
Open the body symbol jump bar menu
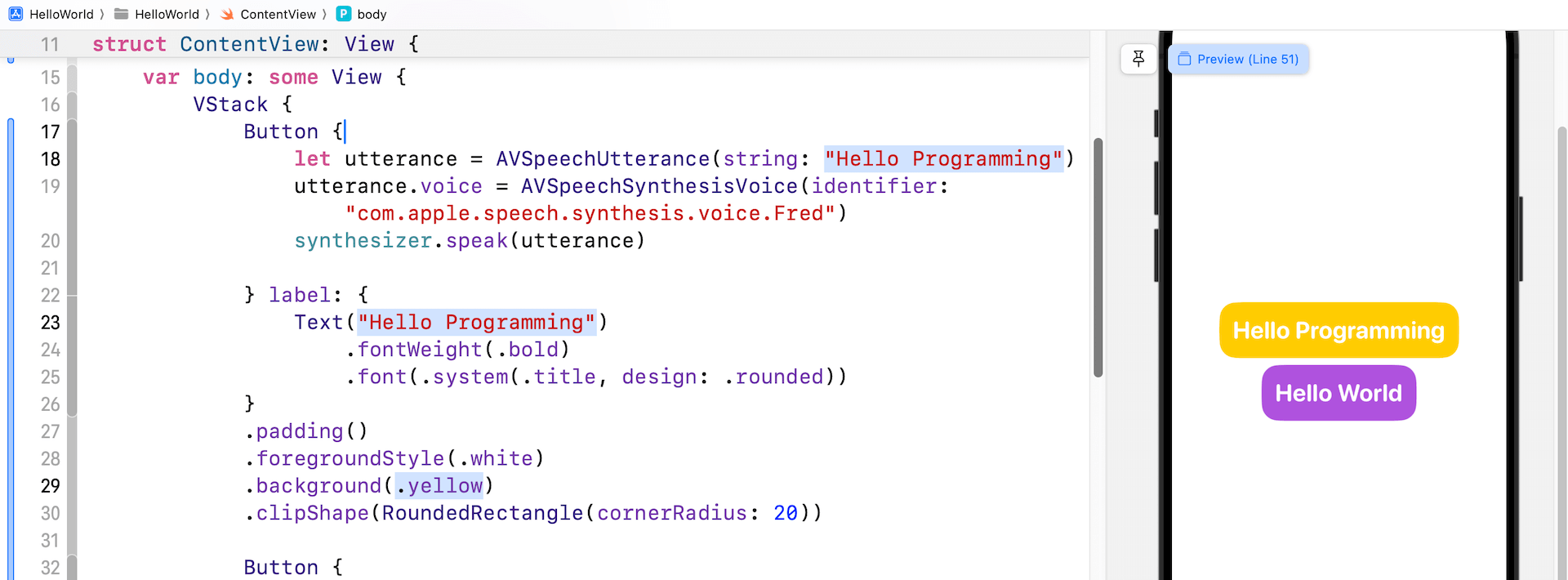[372, 14]
